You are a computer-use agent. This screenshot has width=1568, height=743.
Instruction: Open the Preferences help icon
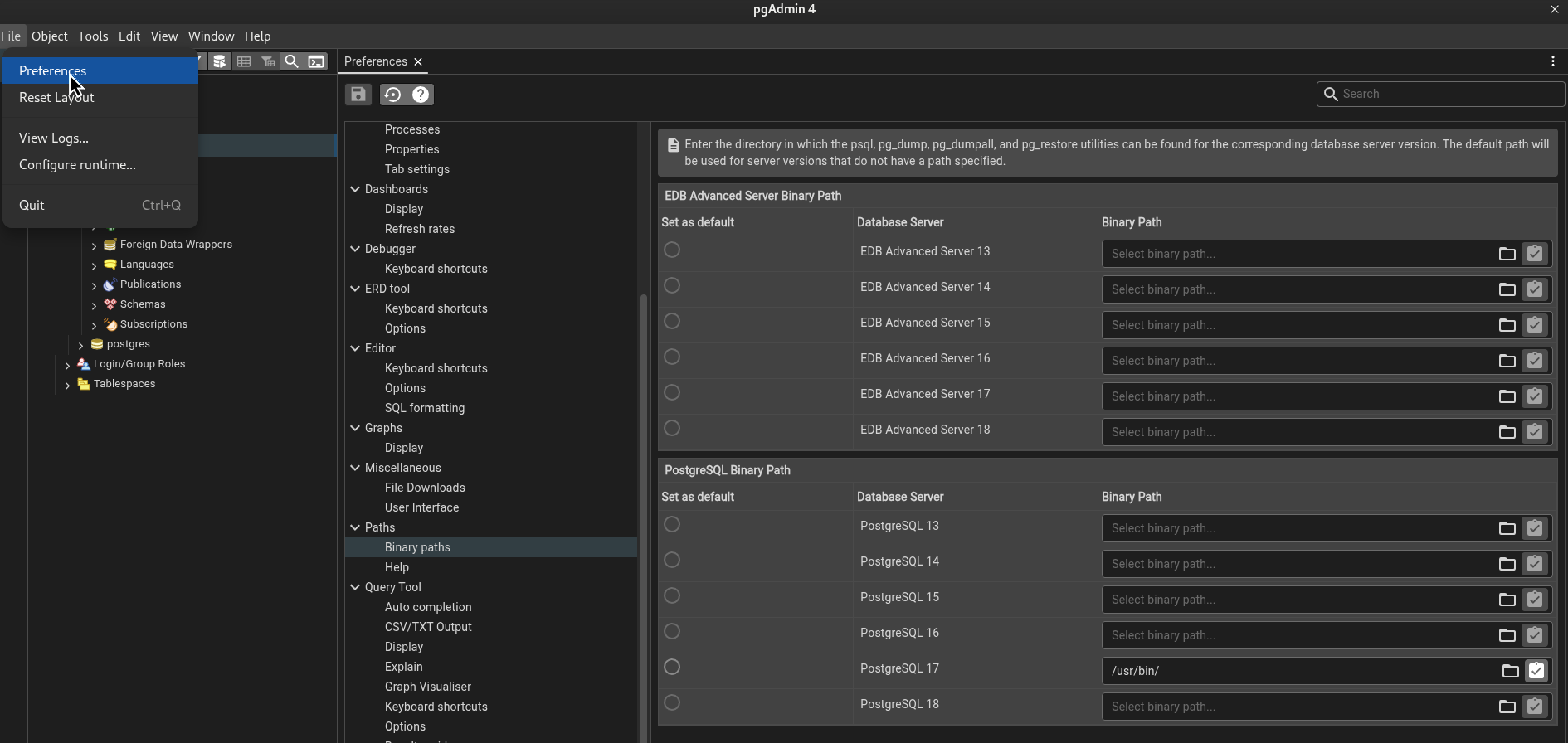(421, 95)
